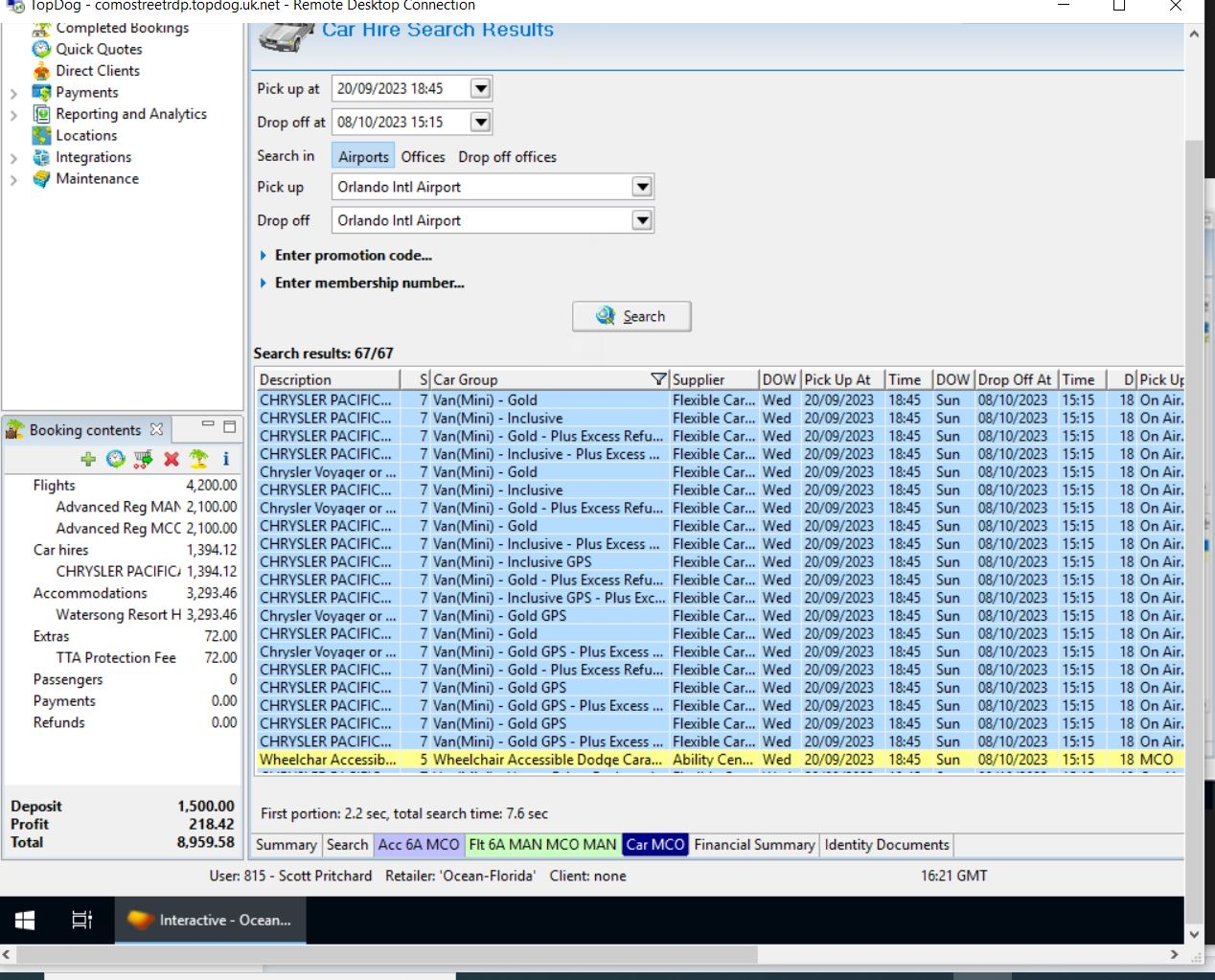Open the Pick up location dropdown
Screen dimensions: 1215x980
tap(643, 187)
